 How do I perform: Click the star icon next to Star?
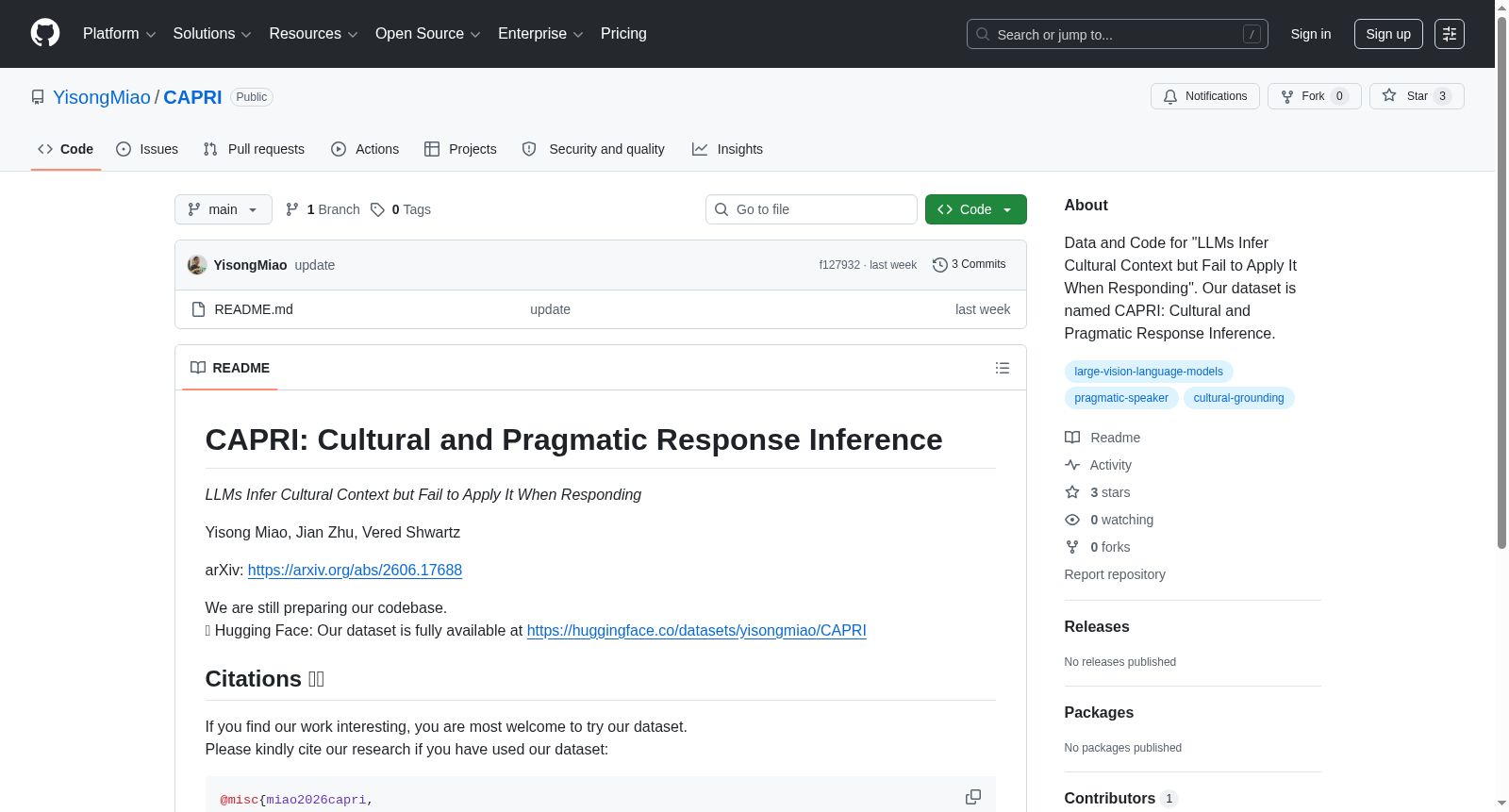pos(1389,95)
